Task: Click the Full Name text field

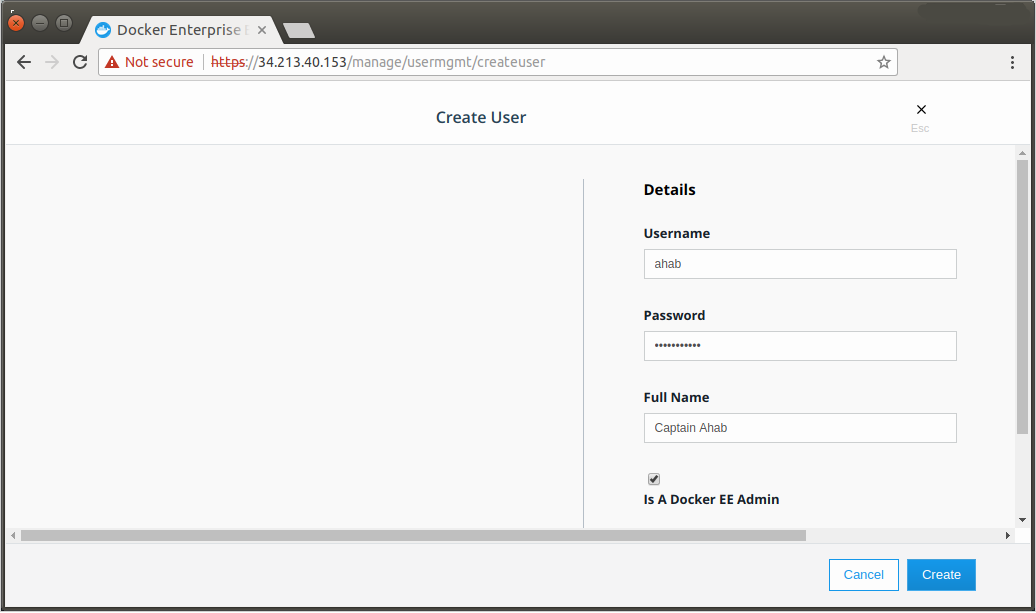Action: click(x=799, y=428)
